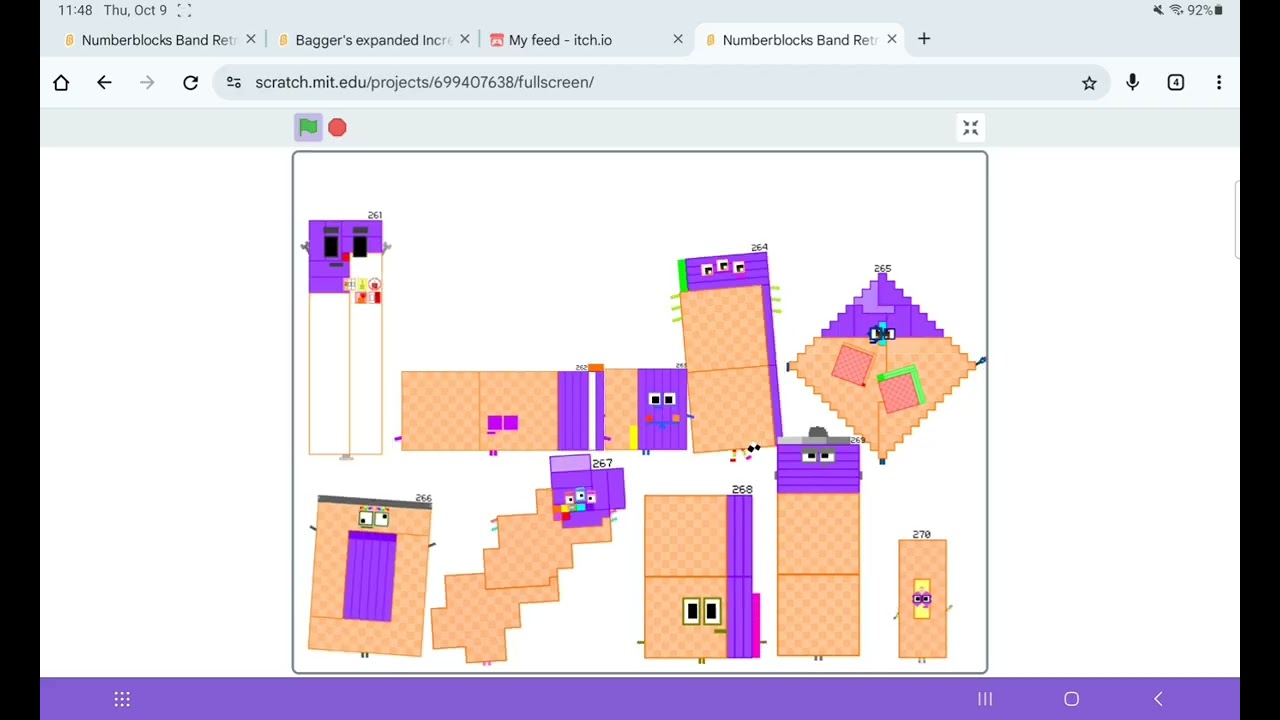The width and height of the screenshot is (1280, 720).
Task: Open the Chrome three-dot menu
Action: 1219,82
